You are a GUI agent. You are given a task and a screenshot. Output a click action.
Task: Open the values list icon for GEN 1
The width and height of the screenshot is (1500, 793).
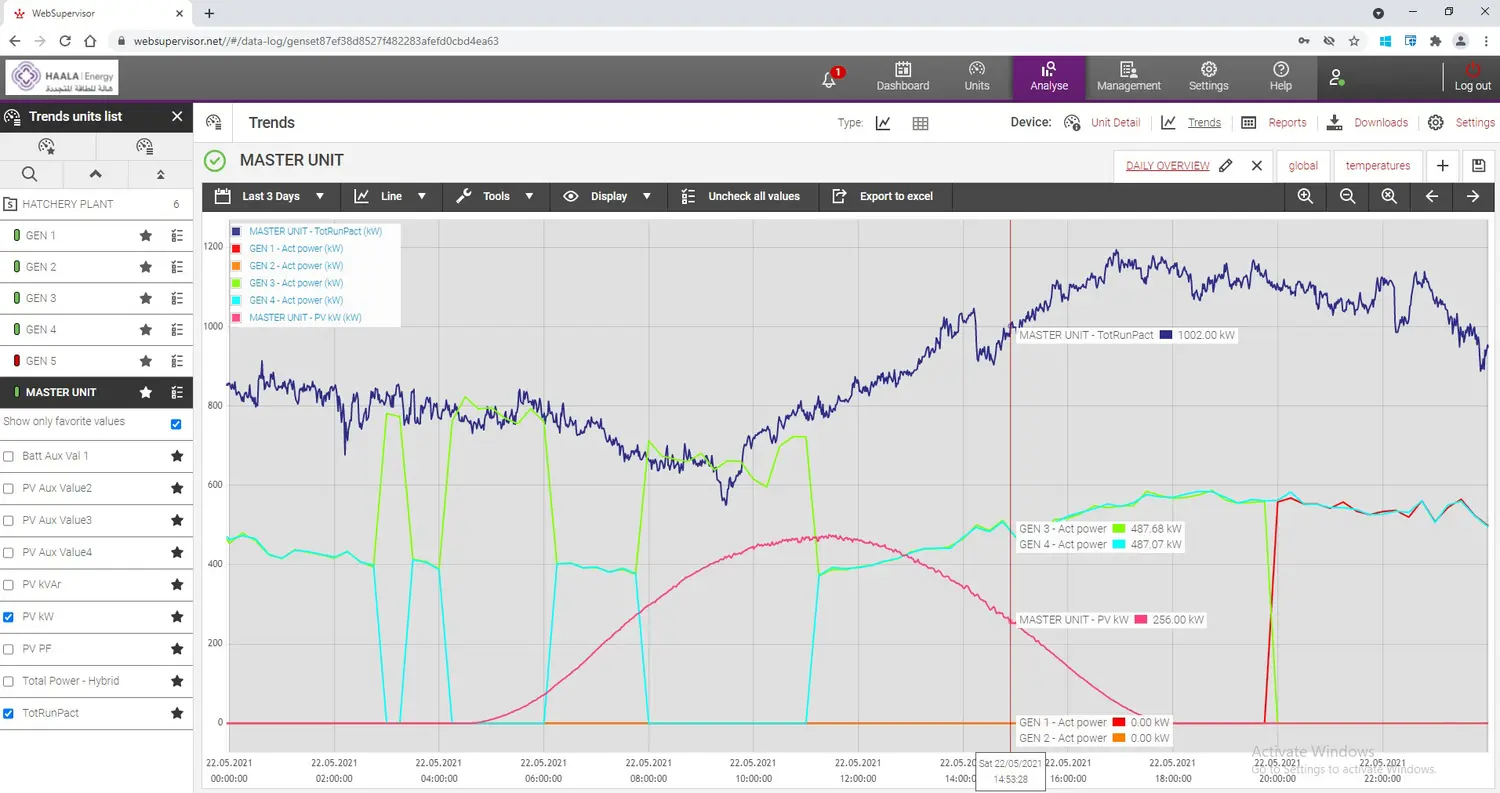click(177, 236)
